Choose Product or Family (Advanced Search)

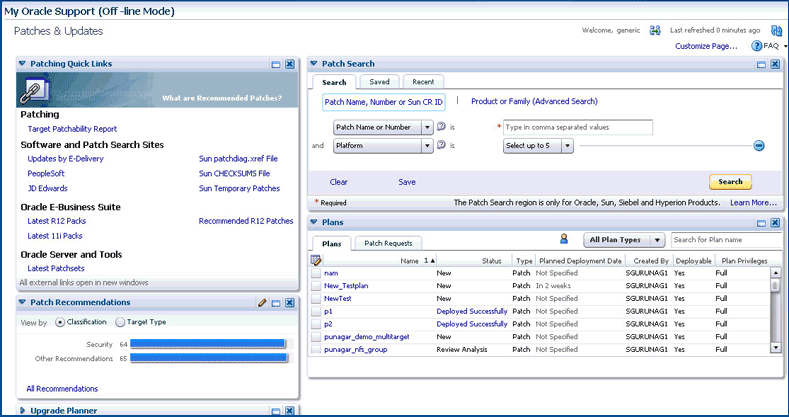point(534,101)
